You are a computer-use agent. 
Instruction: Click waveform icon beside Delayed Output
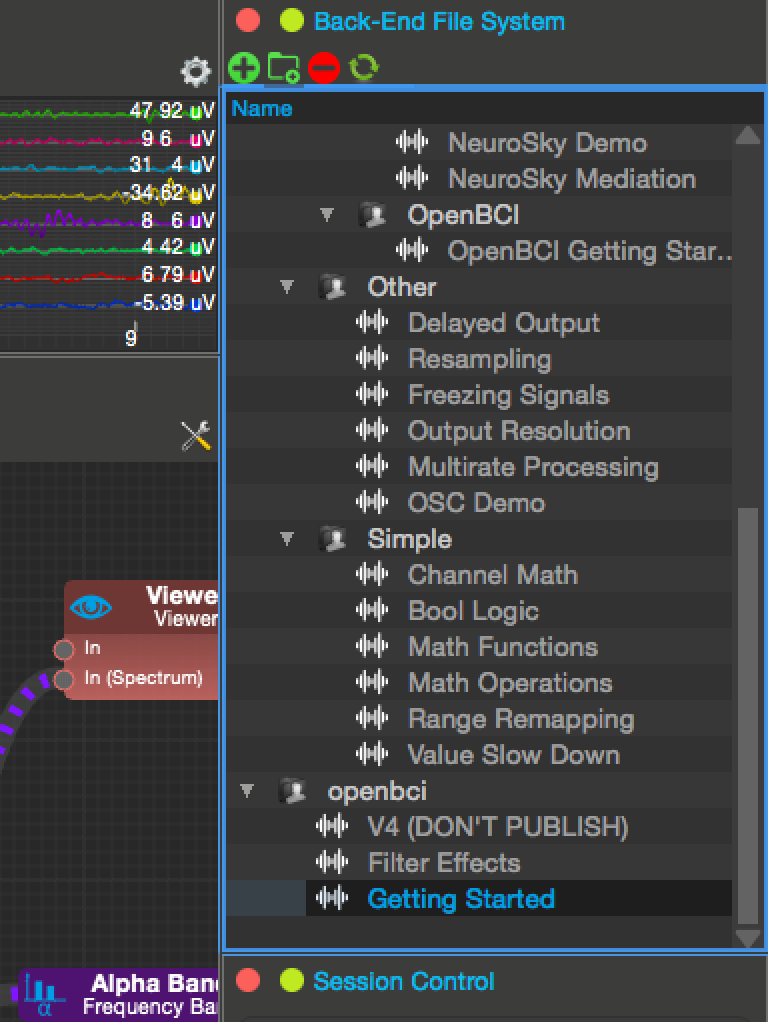pyautogui.click(x=372, y=321)
